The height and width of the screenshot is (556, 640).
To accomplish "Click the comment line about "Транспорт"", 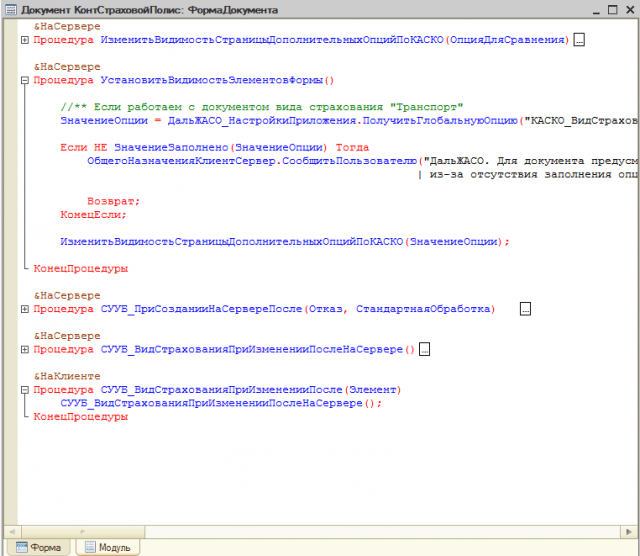I will [x=262, y=107].
